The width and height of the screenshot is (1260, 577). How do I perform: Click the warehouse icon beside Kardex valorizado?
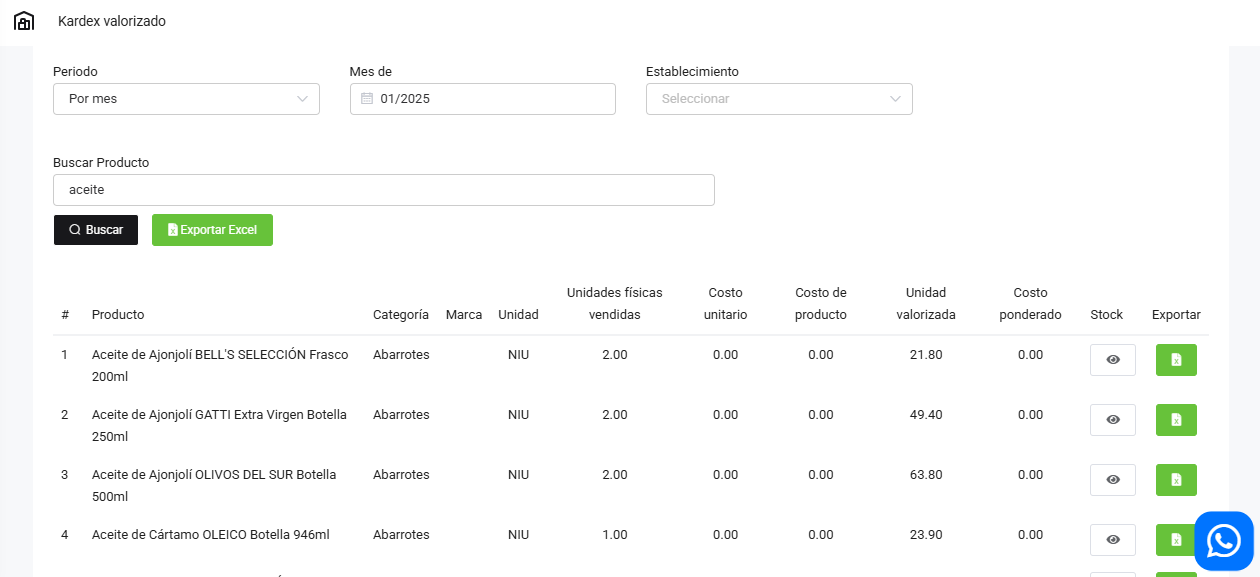[24, 21]
